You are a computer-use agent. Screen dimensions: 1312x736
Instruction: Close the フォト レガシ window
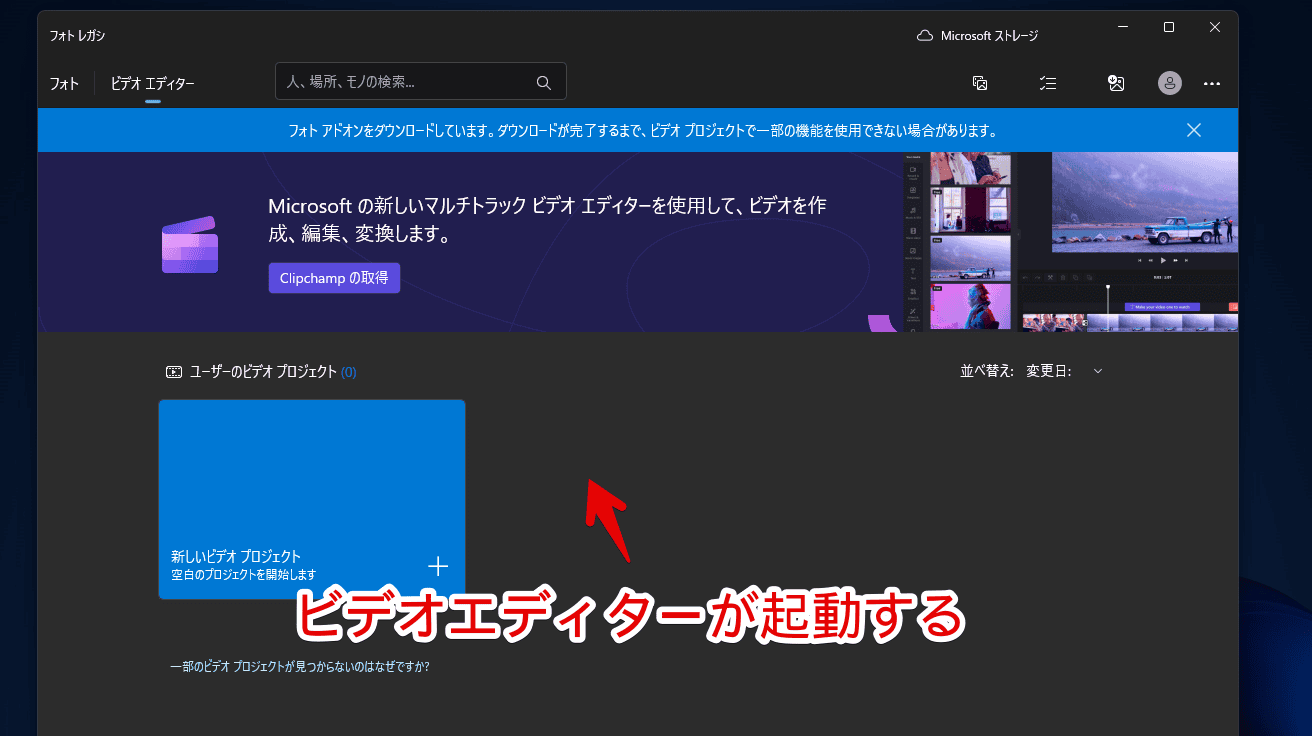tap(1215, 27)
